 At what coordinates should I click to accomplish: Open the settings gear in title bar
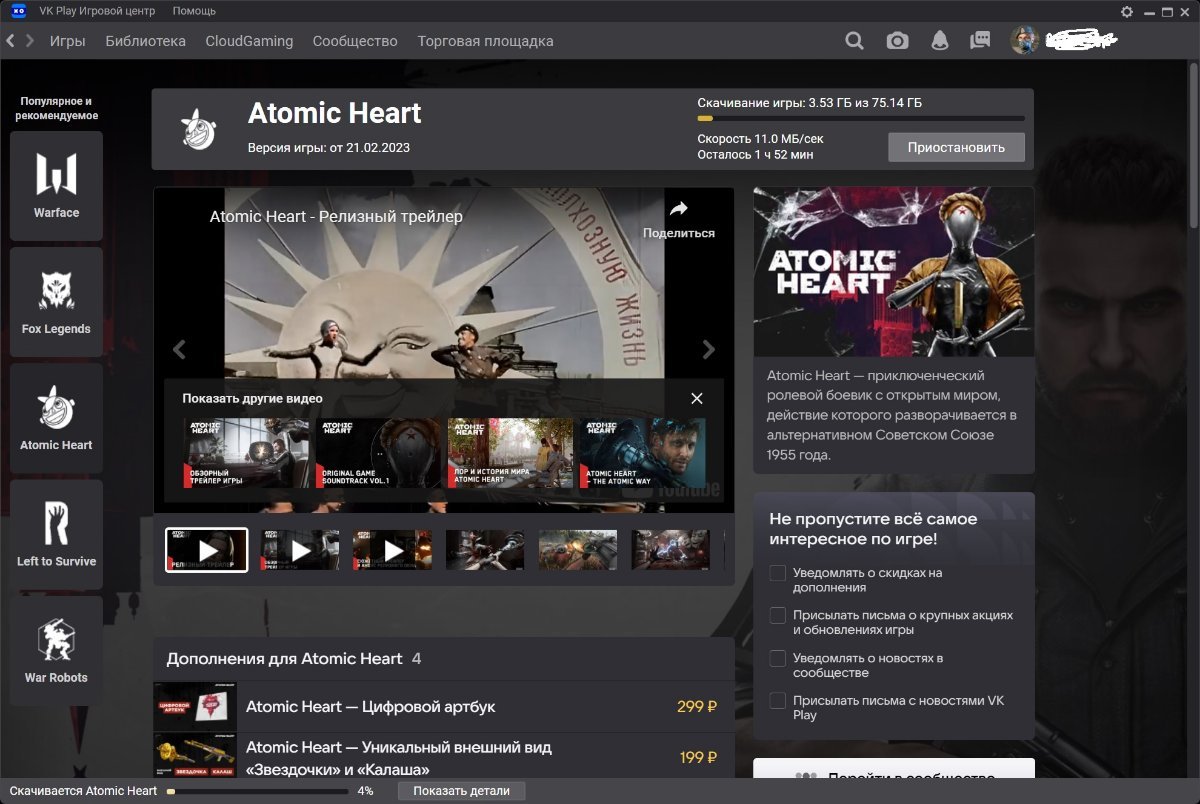1127,11
